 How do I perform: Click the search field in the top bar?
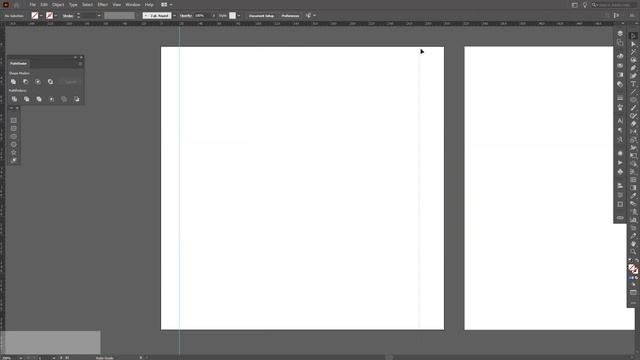pos(613,5)
